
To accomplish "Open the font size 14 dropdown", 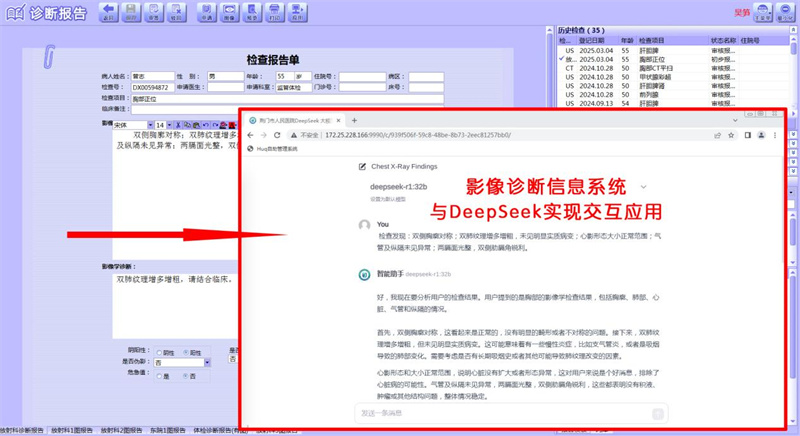I will click(x=169, y=125).
